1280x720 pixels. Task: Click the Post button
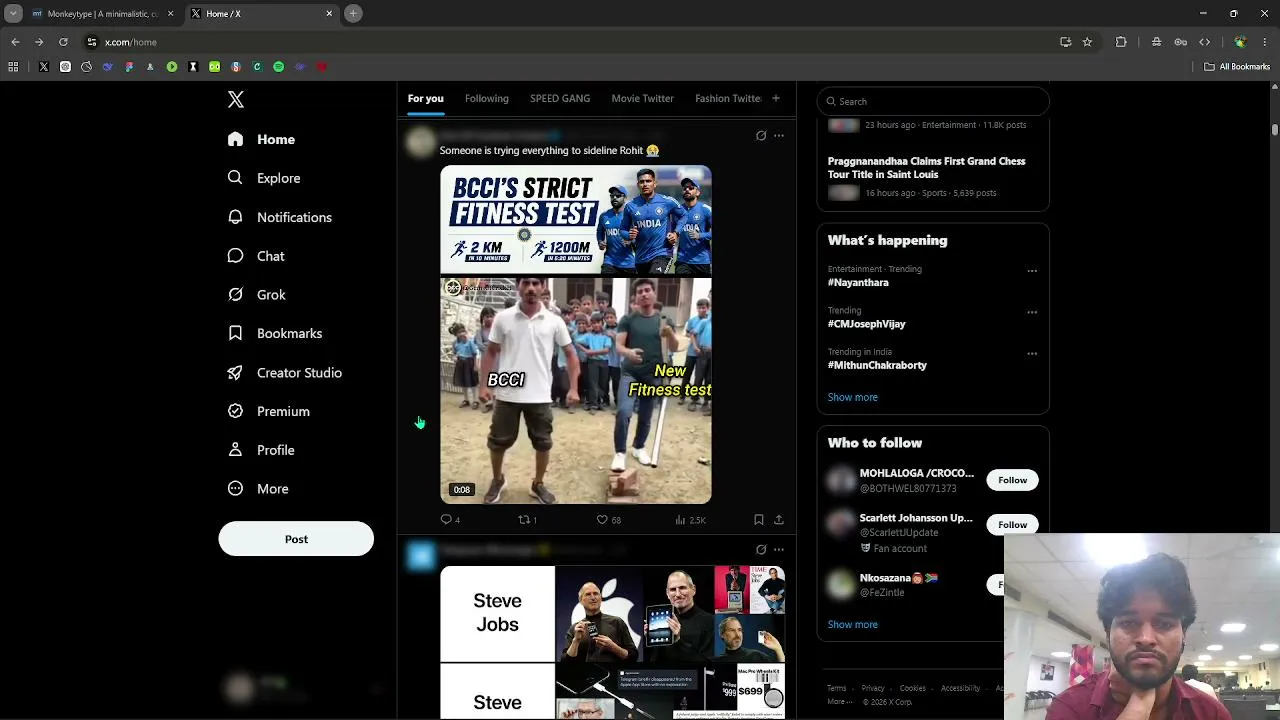pyautogui.click(x=296, y=539)
